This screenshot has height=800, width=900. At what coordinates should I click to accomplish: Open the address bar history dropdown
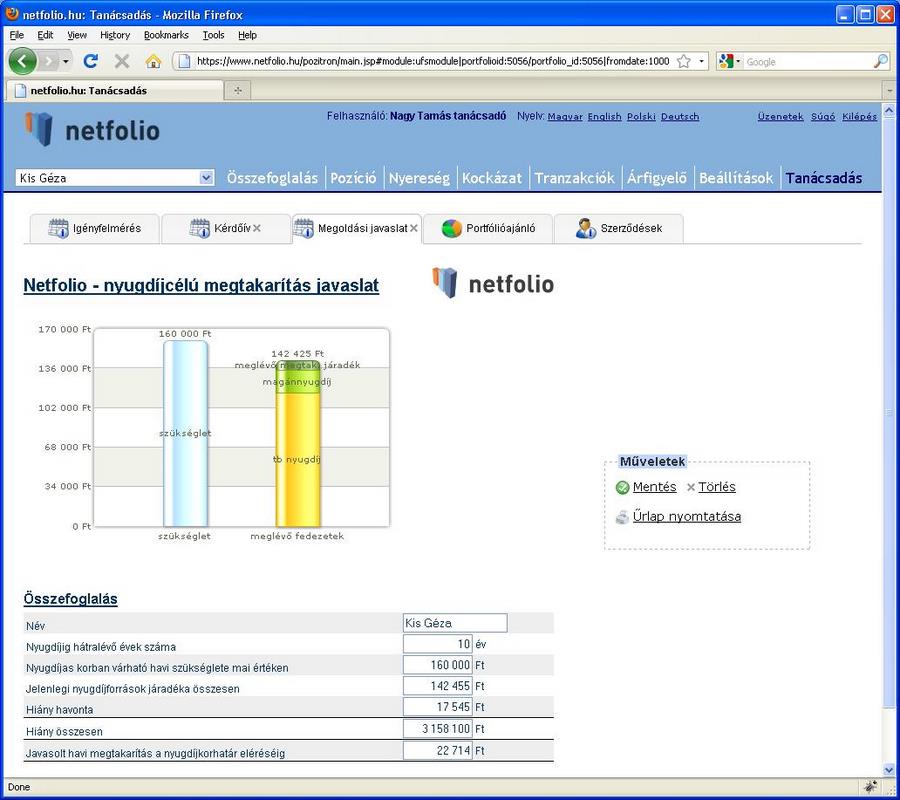click(x=701, y=61)
